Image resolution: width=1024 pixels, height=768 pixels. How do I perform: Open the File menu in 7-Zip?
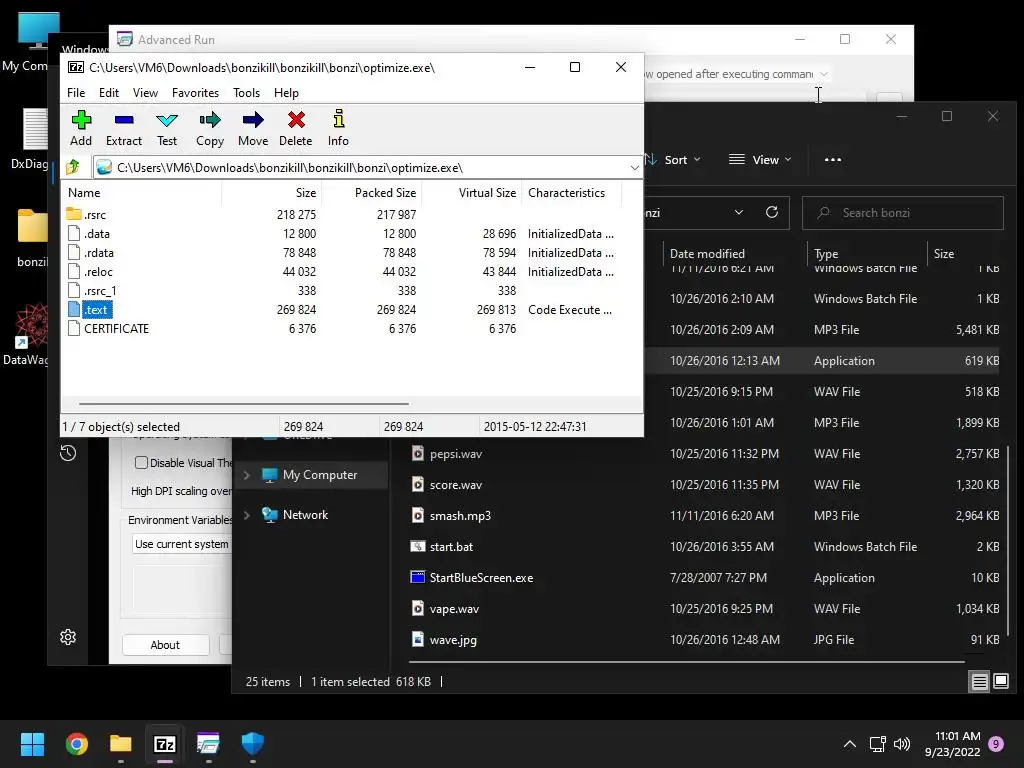click(76, 93)
